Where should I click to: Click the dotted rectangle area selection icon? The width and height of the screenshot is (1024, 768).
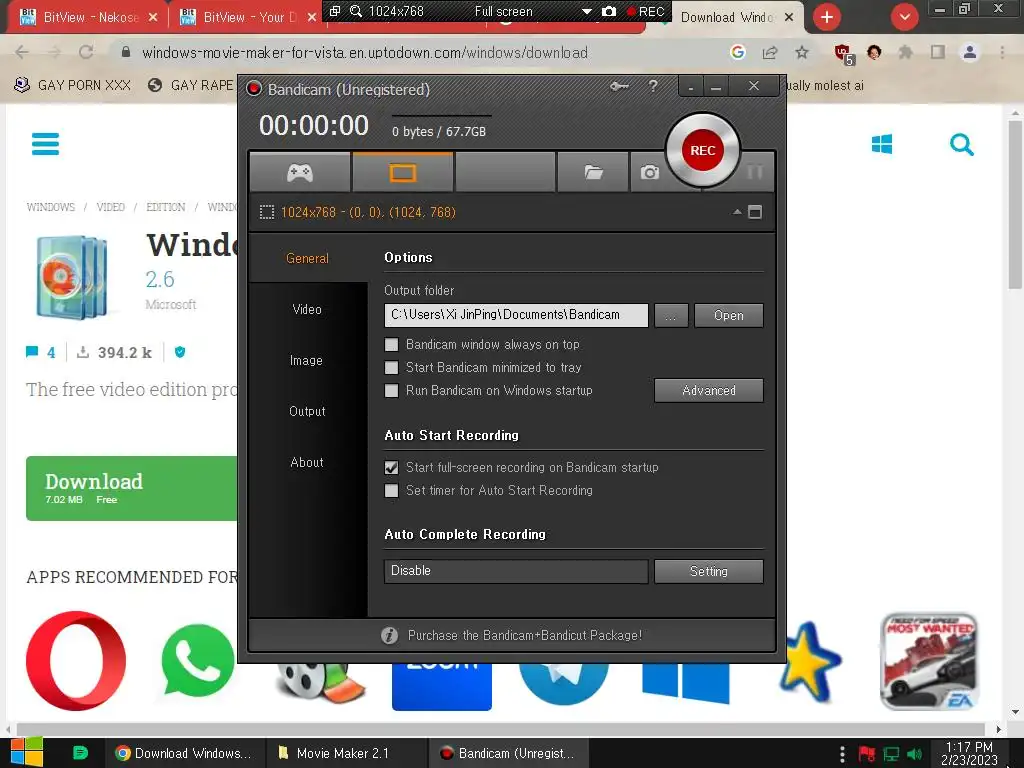click(x=266, y=212)
